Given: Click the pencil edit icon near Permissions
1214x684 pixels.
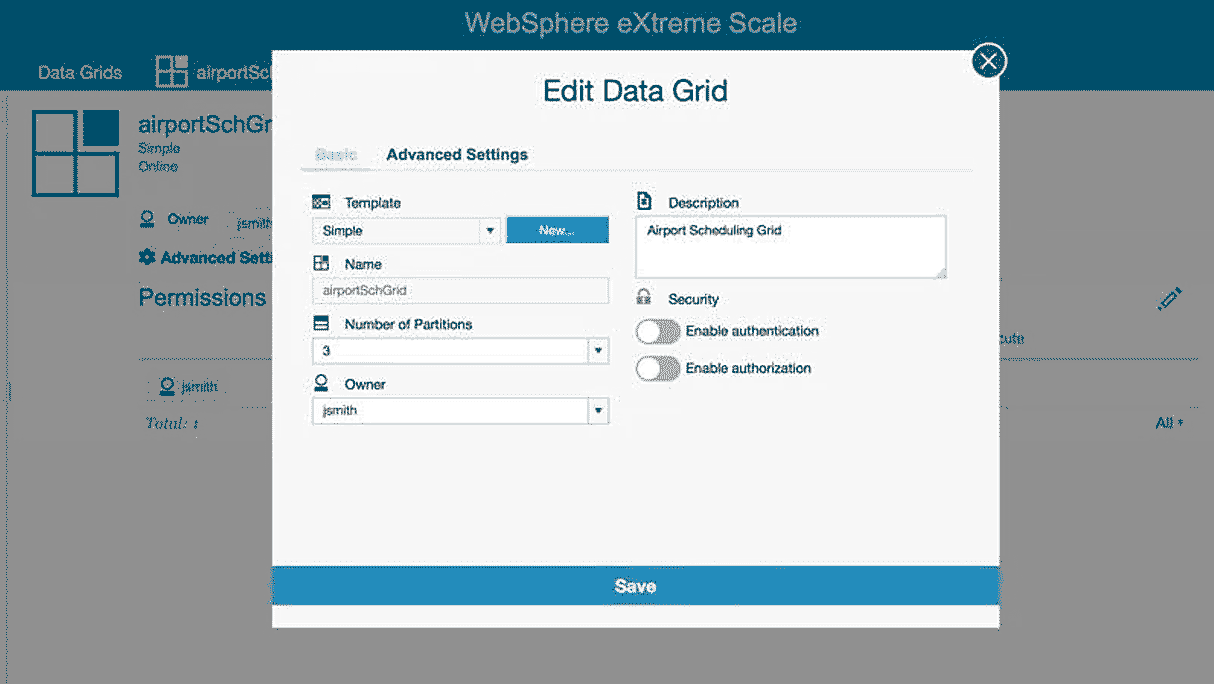Looking at the screenshot, I should coord(1169,298).
